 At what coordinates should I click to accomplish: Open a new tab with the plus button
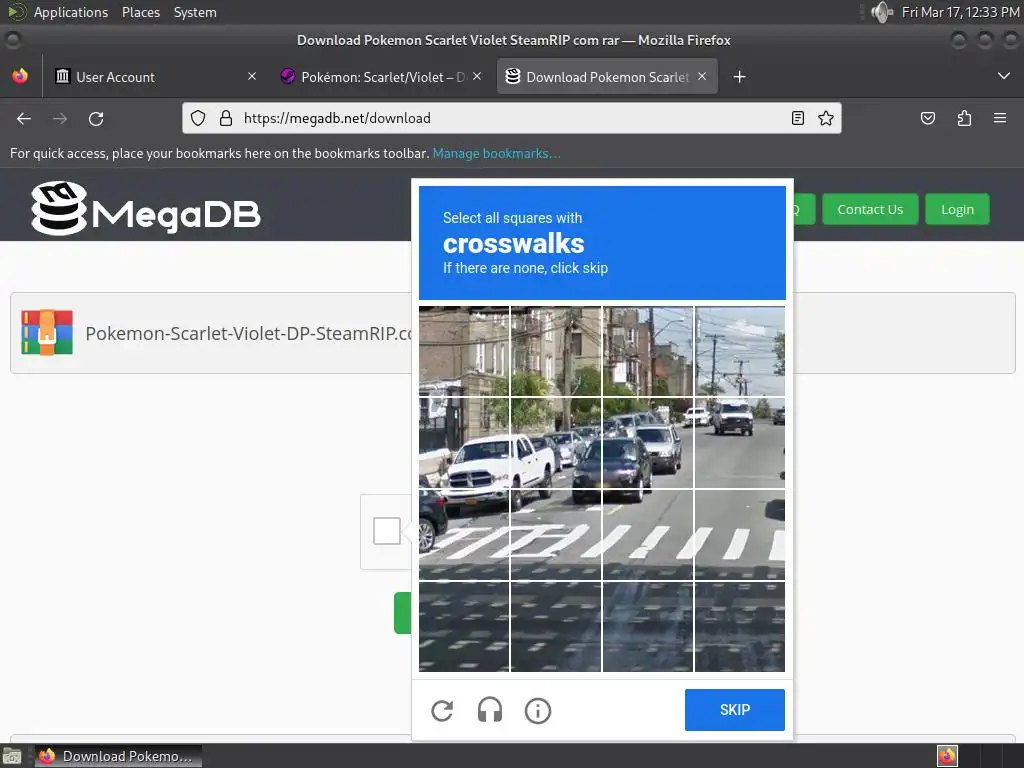click(x=739, y=77)
